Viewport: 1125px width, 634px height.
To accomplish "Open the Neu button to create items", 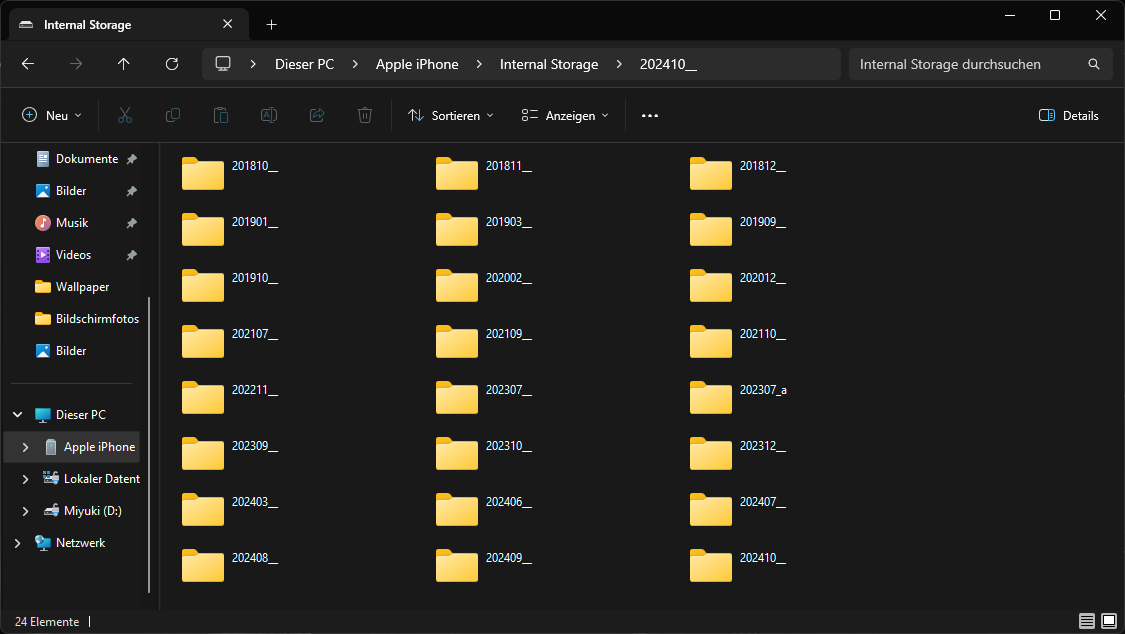I will 51,115.
